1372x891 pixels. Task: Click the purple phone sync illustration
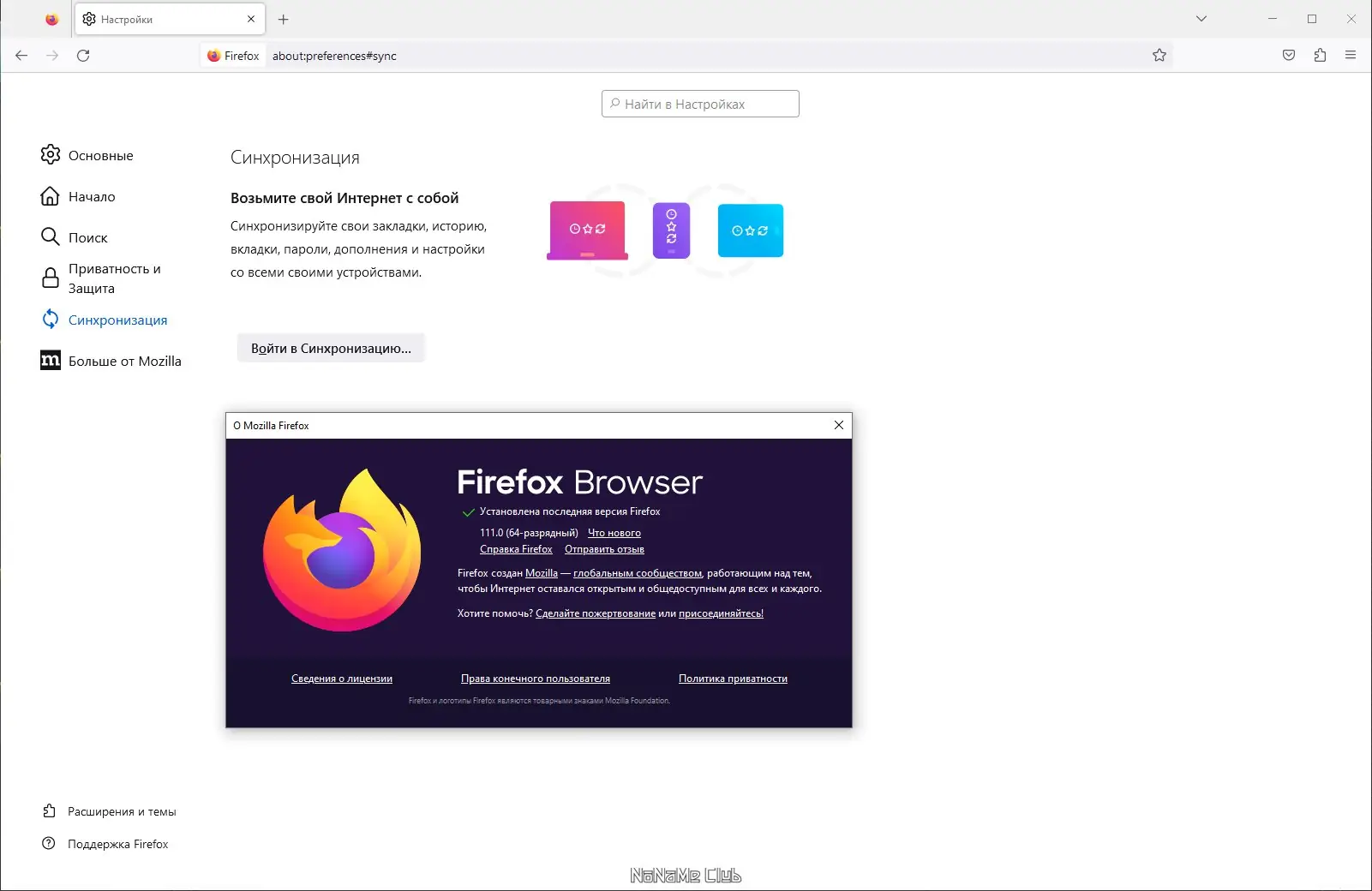671,230
